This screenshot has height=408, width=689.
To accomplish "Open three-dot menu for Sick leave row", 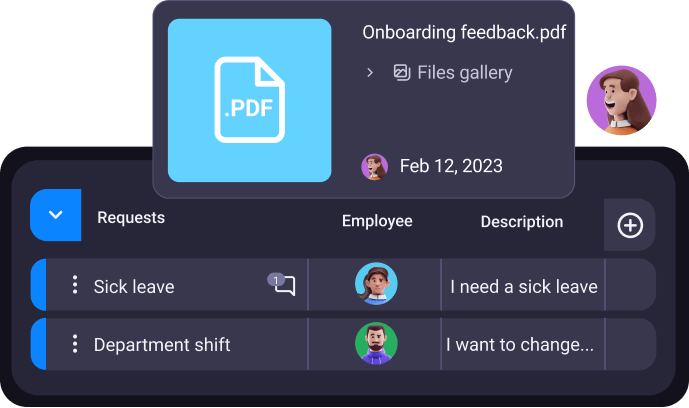I will [x=75, y=285].
